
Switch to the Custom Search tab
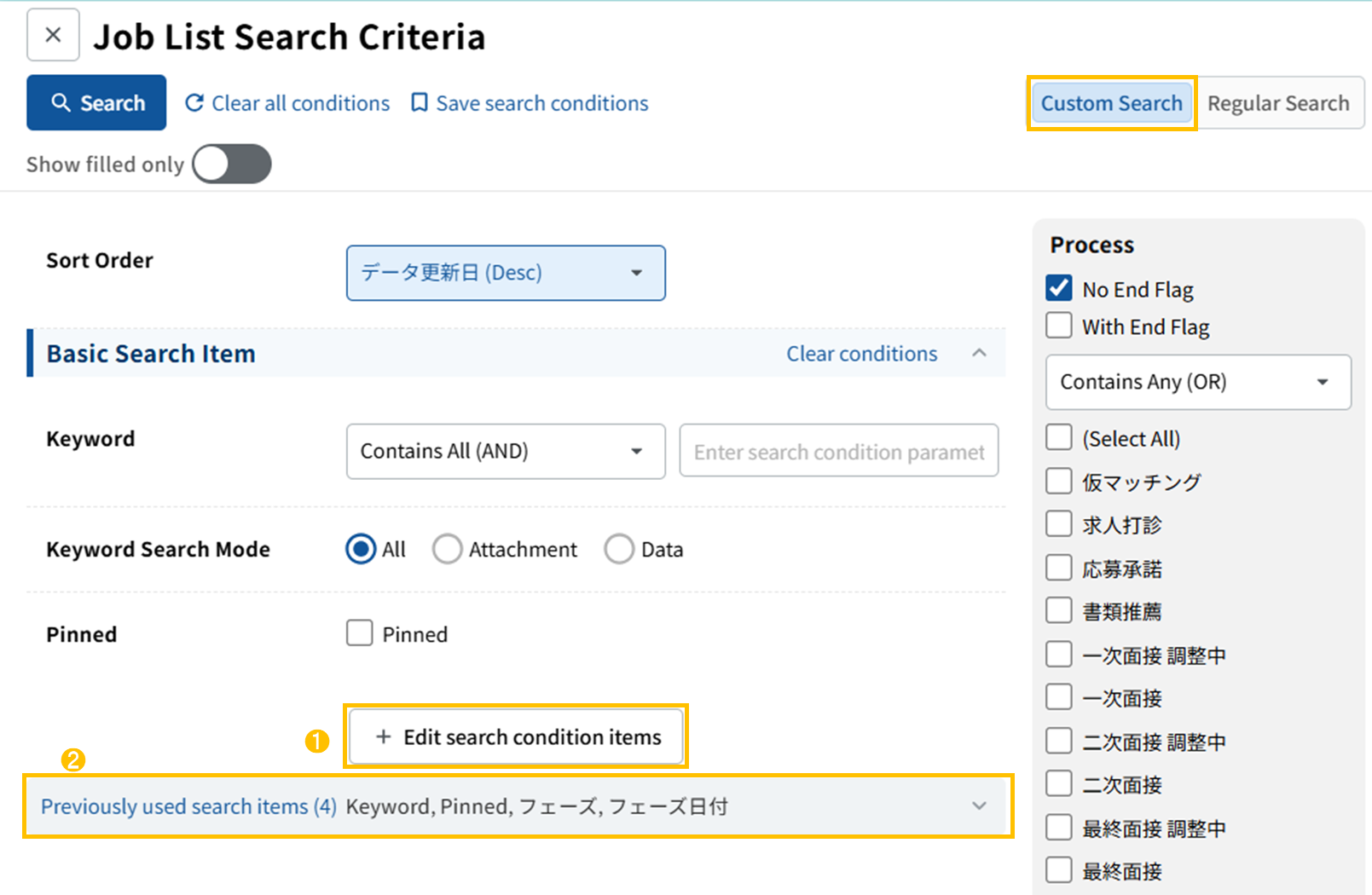coord(1111,103)
